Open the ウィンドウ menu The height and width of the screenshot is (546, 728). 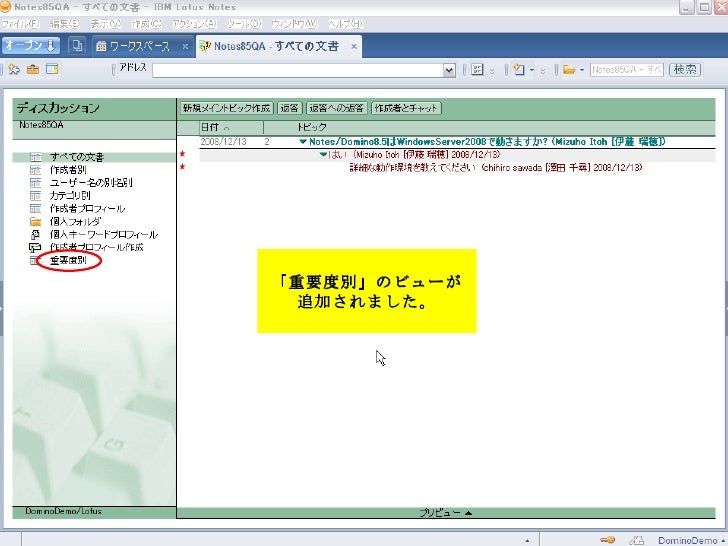294,23
